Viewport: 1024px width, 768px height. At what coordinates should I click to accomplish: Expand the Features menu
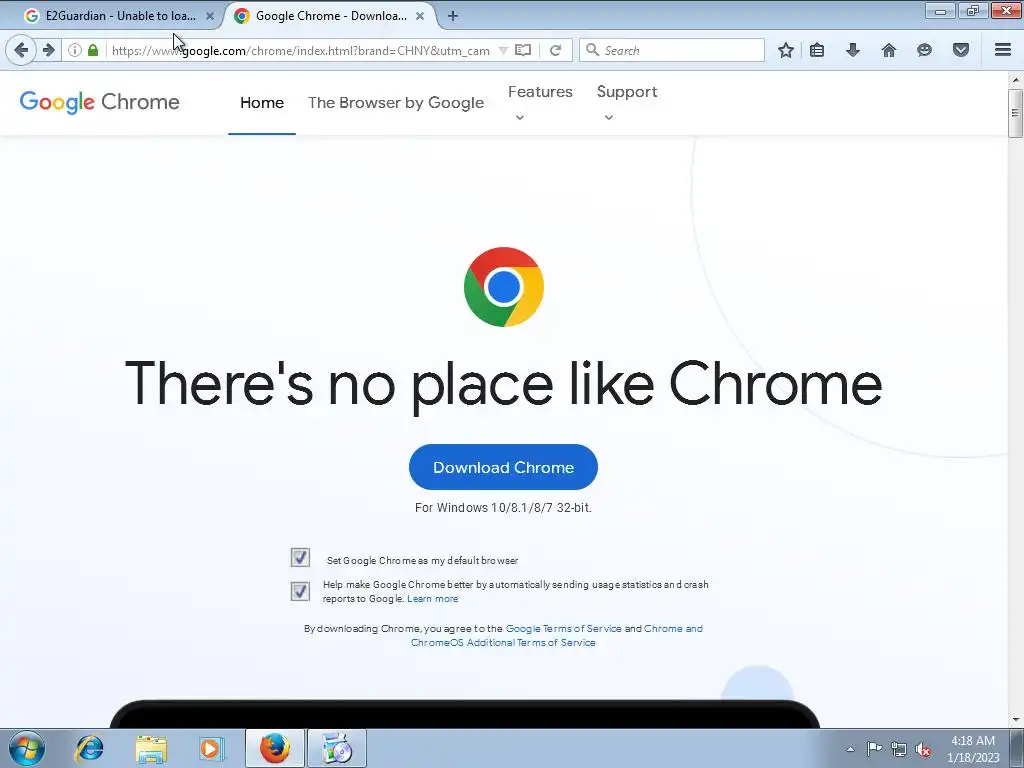540,103
